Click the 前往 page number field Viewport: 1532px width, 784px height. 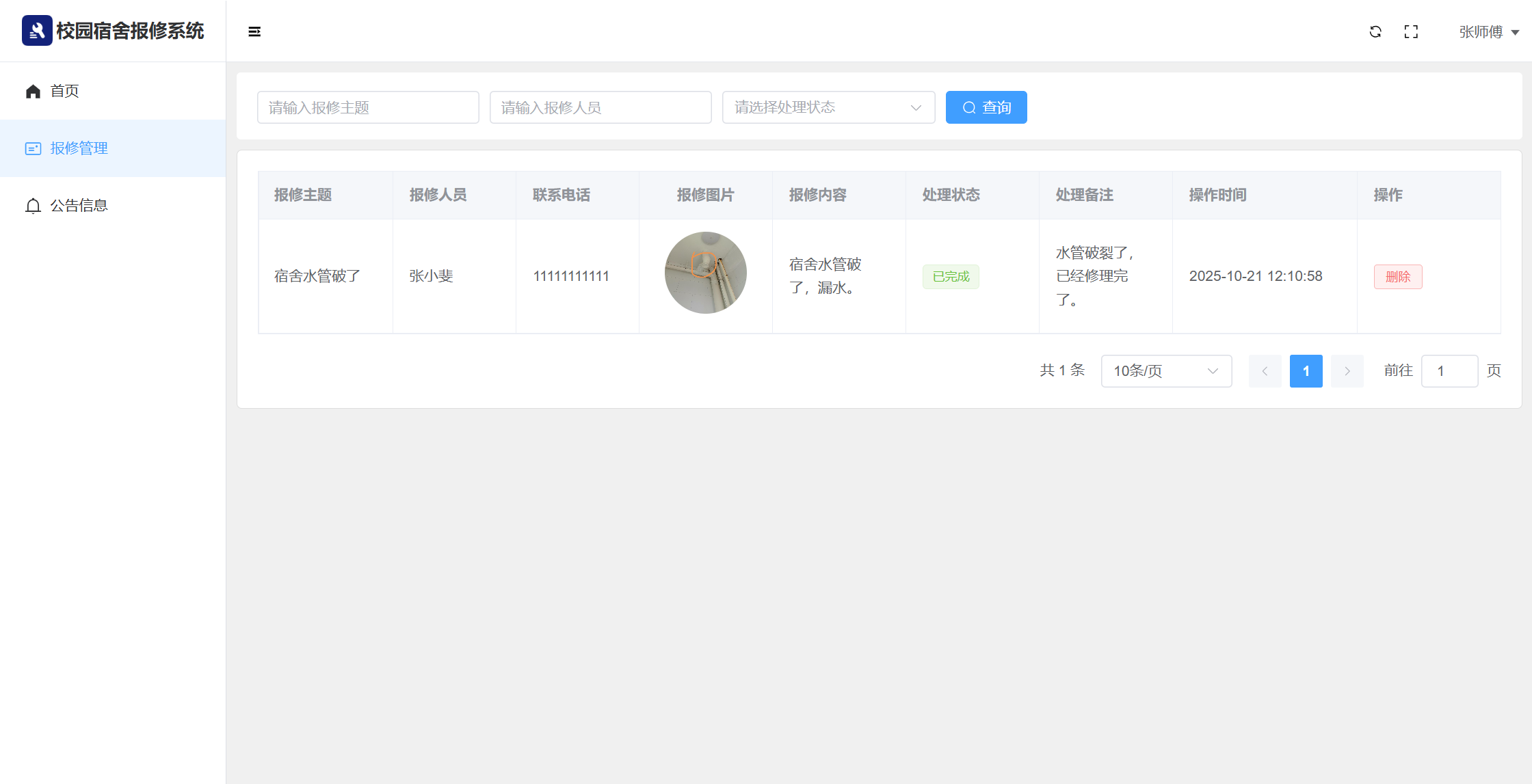(x=1449, y=370)
